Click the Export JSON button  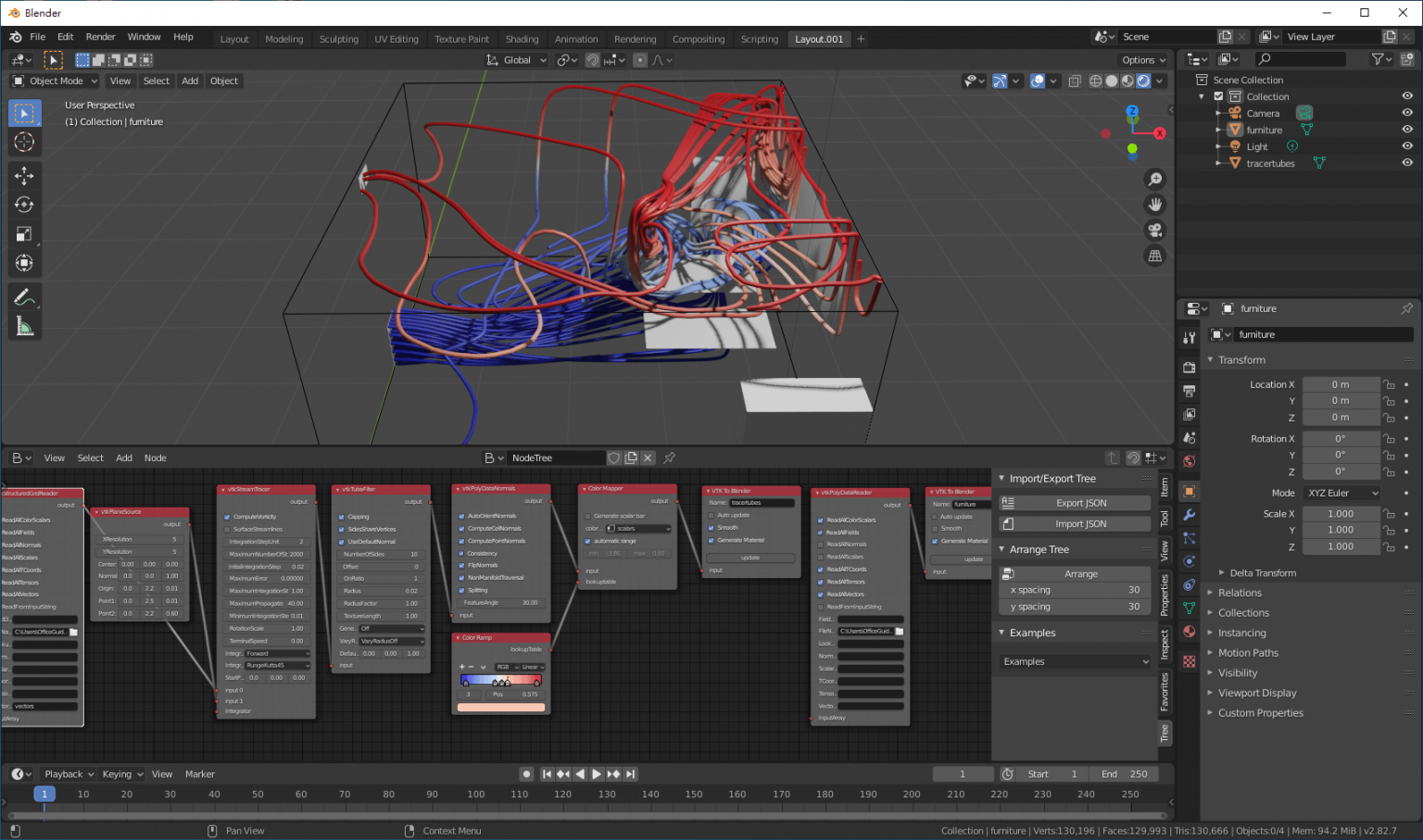1075,502
